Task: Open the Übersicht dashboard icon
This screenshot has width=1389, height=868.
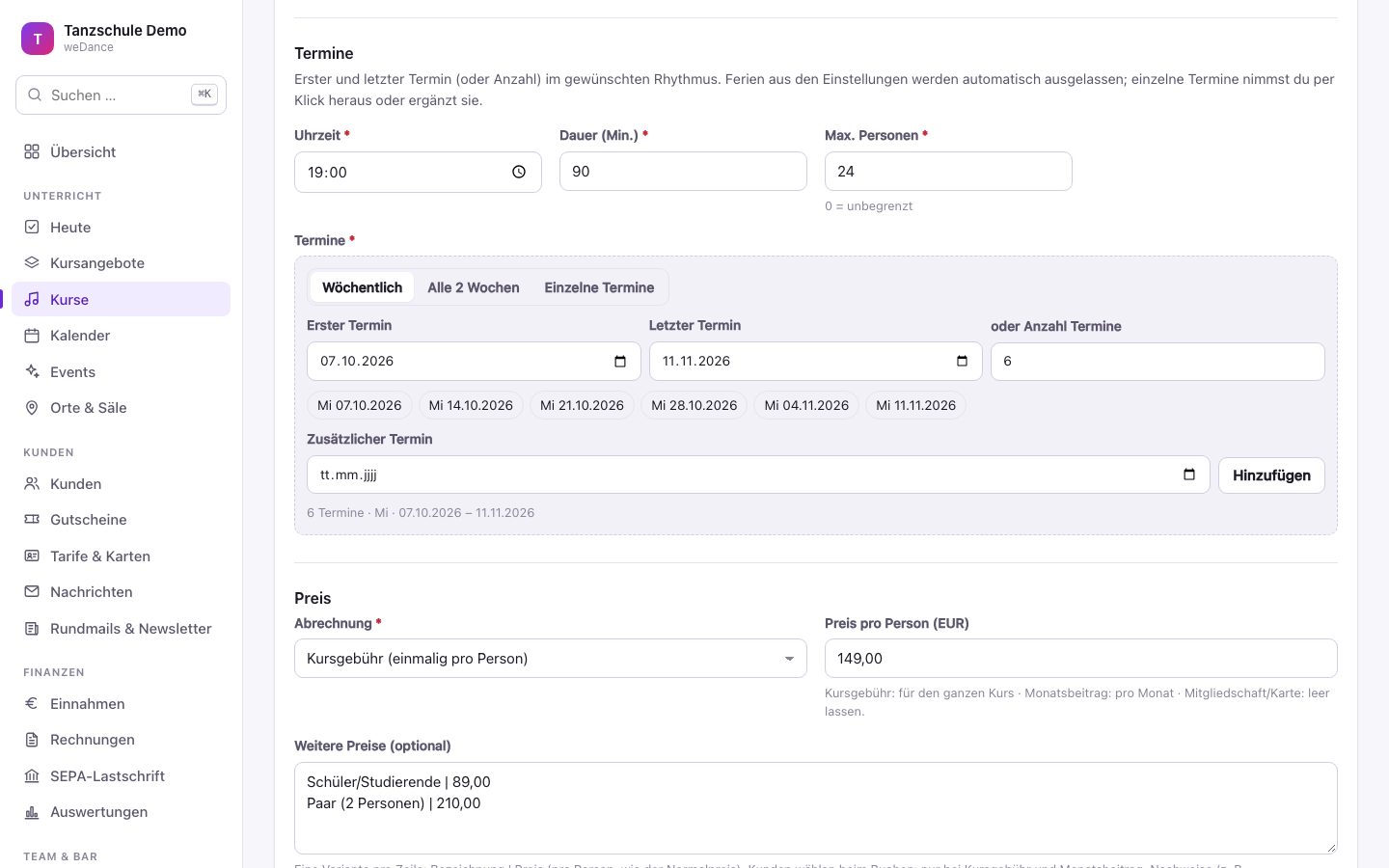Action: [x=32, y=151]
